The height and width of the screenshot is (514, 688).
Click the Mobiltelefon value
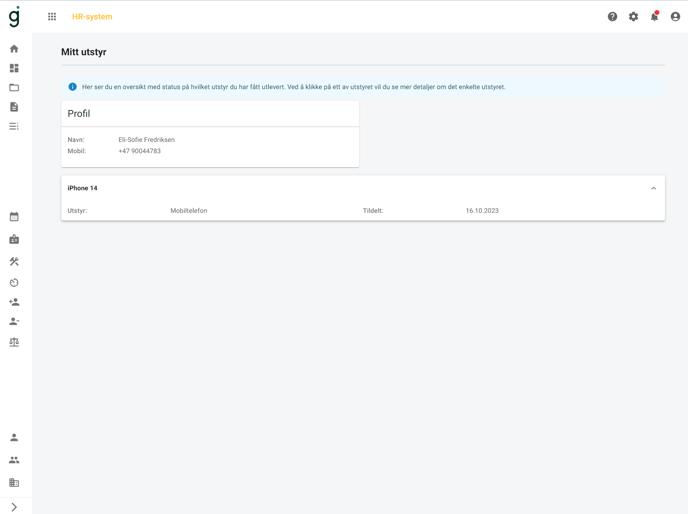pyautogui.click(x=189, y=211)
